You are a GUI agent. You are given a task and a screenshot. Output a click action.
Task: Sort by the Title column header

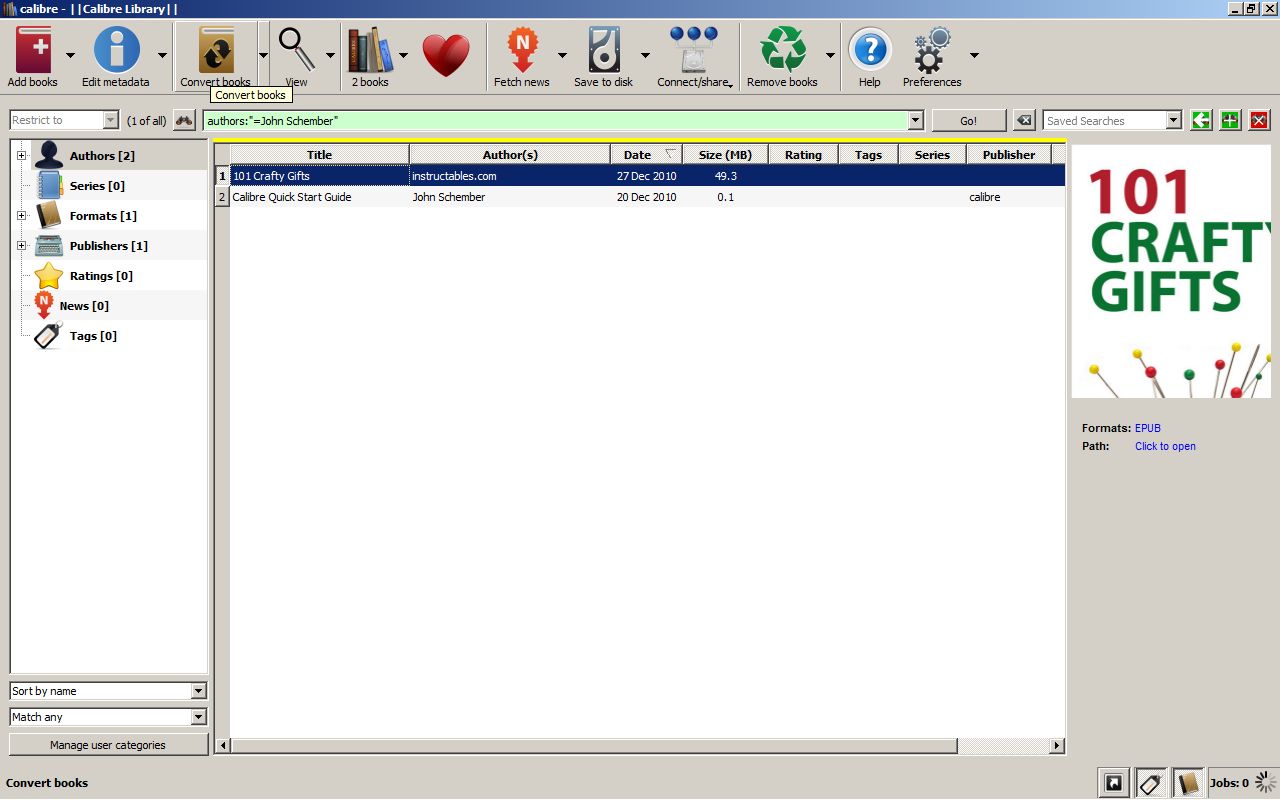[x=320, y=155]
